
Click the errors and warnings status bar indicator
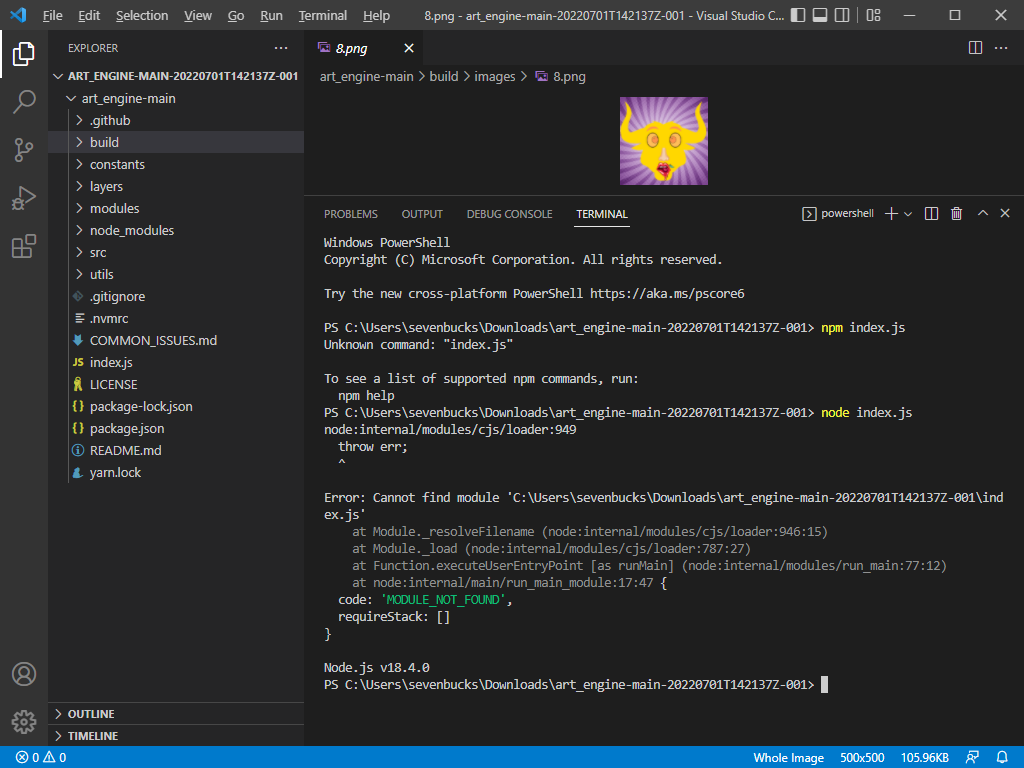pyautogui.click(x=40, y=757)
